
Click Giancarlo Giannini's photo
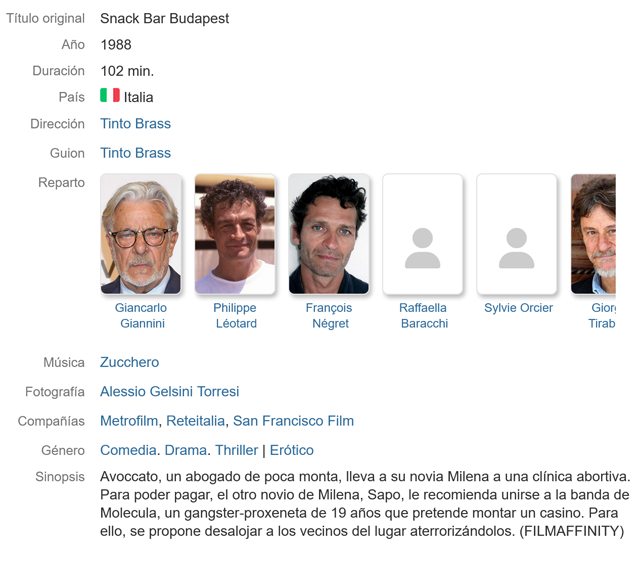[x=141, y=234]
